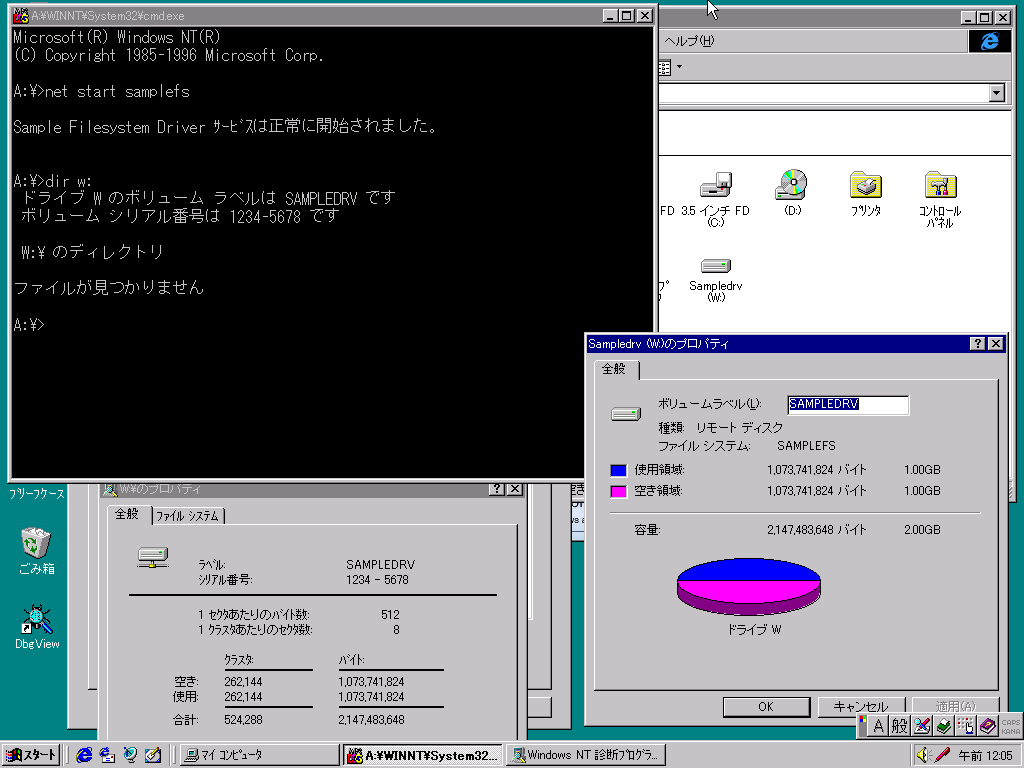1024x768 pixels.
Task: Click the Internet Explorer logo in My Computer
Action: click(x=989, y=40)
